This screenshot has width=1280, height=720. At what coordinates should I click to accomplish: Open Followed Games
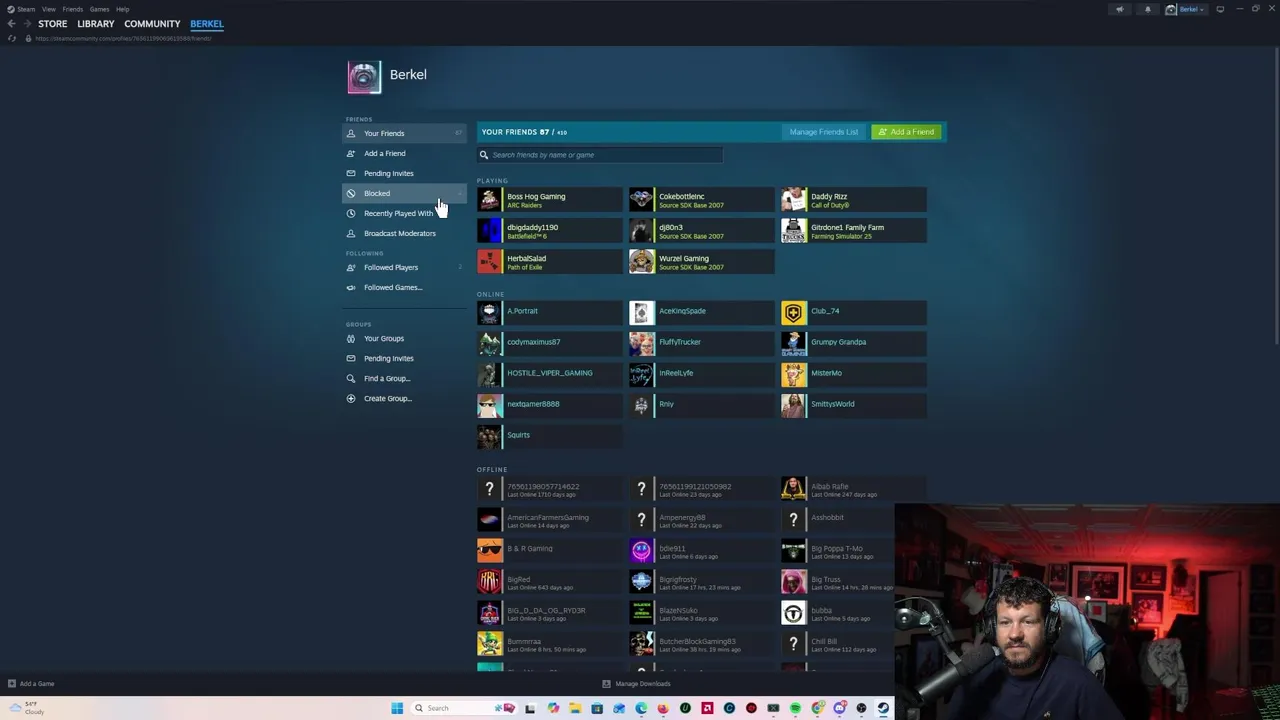[404, 287]
